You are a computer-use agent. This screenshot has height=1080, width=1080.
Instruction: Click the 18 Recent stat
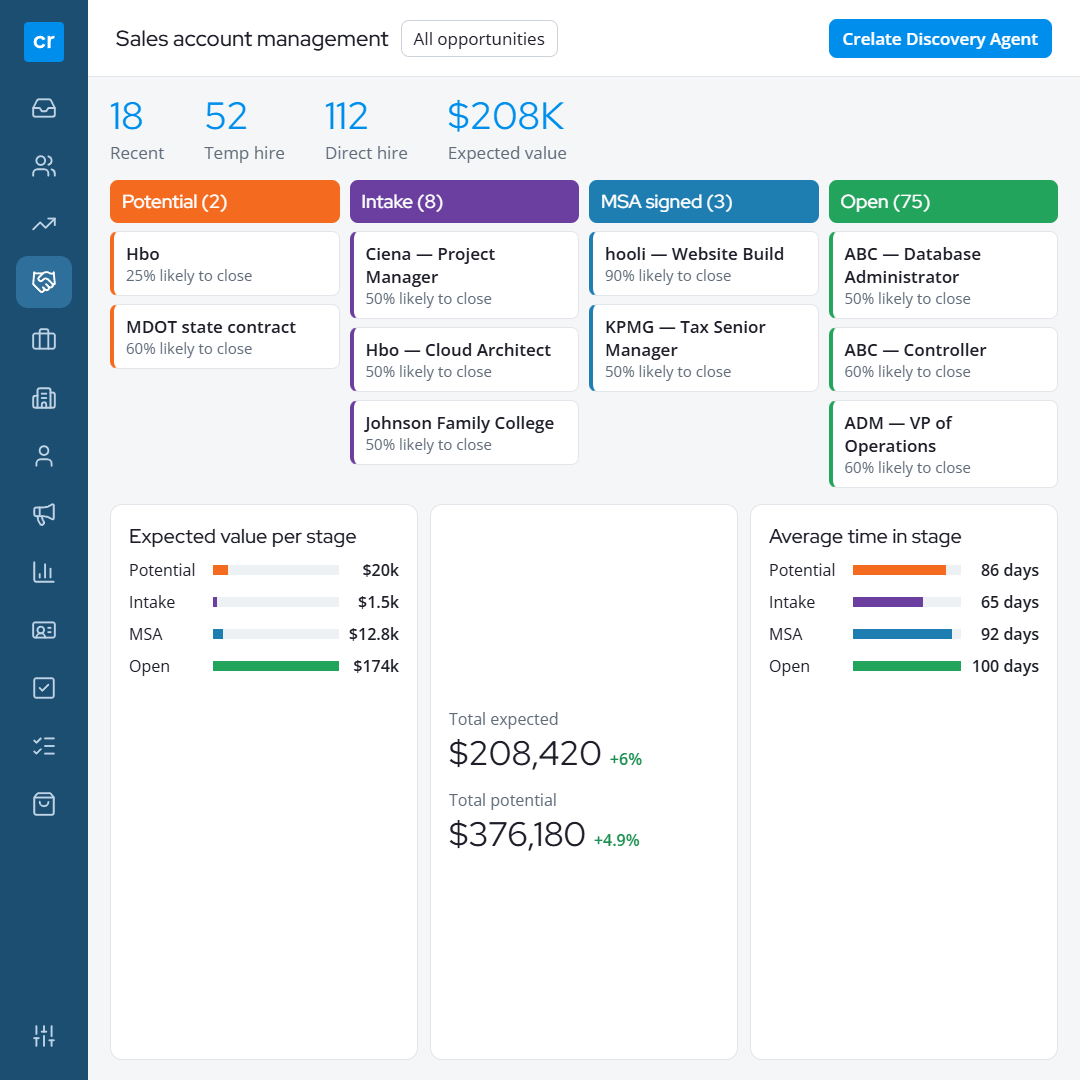pos(136,129)
